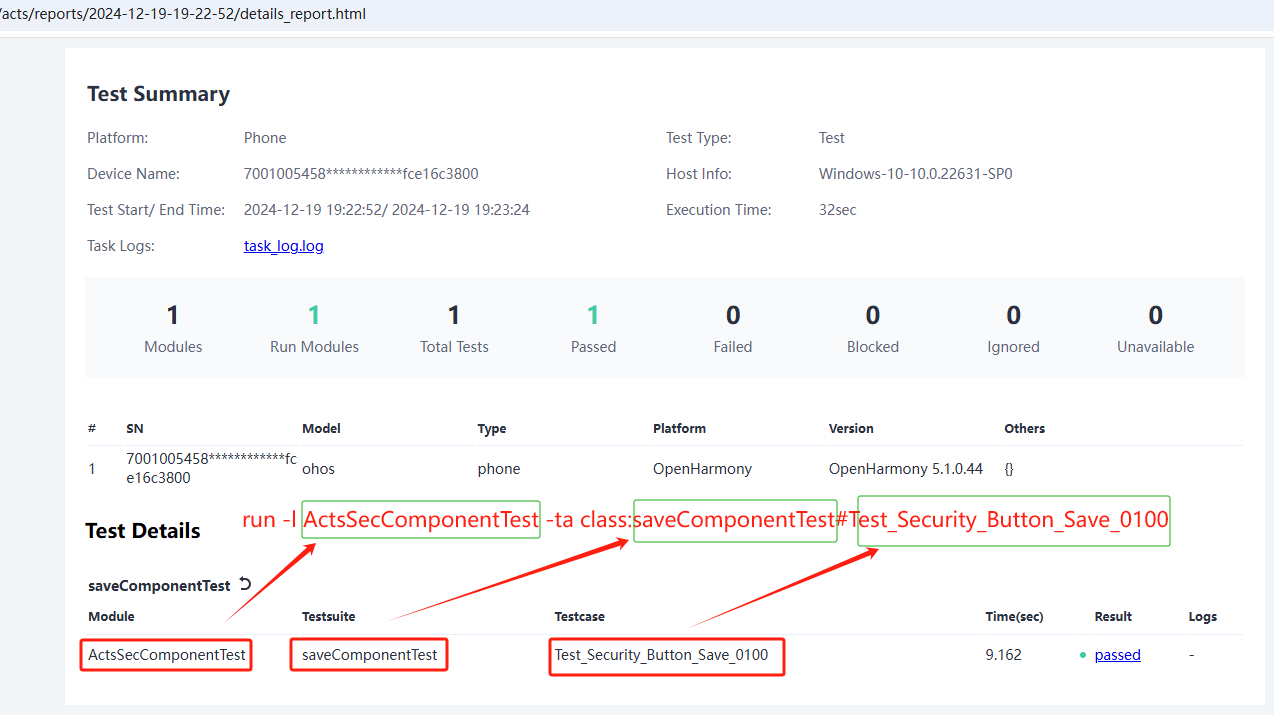
Task: Click the Test Type value Test
Action: point(831,138)
